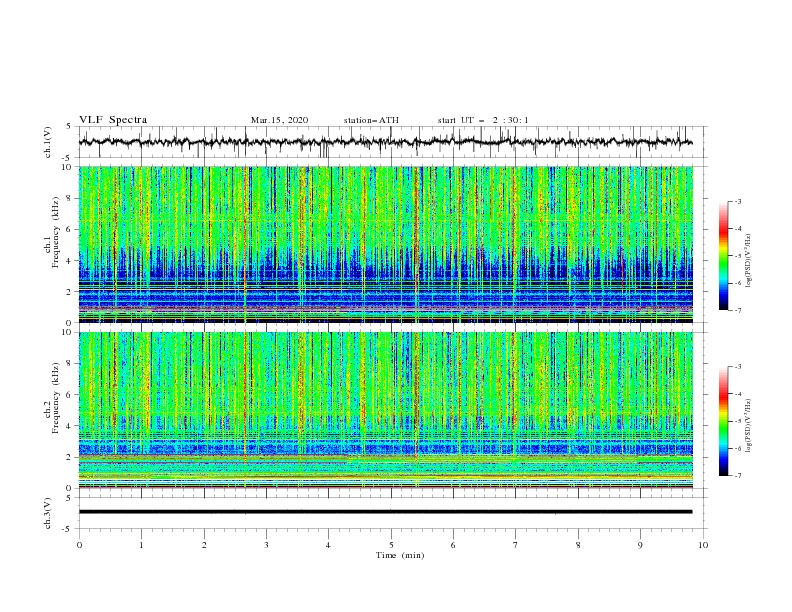
Task: Click the 'ch.1(V)' waveform axis label
Action: pos(48,142)
